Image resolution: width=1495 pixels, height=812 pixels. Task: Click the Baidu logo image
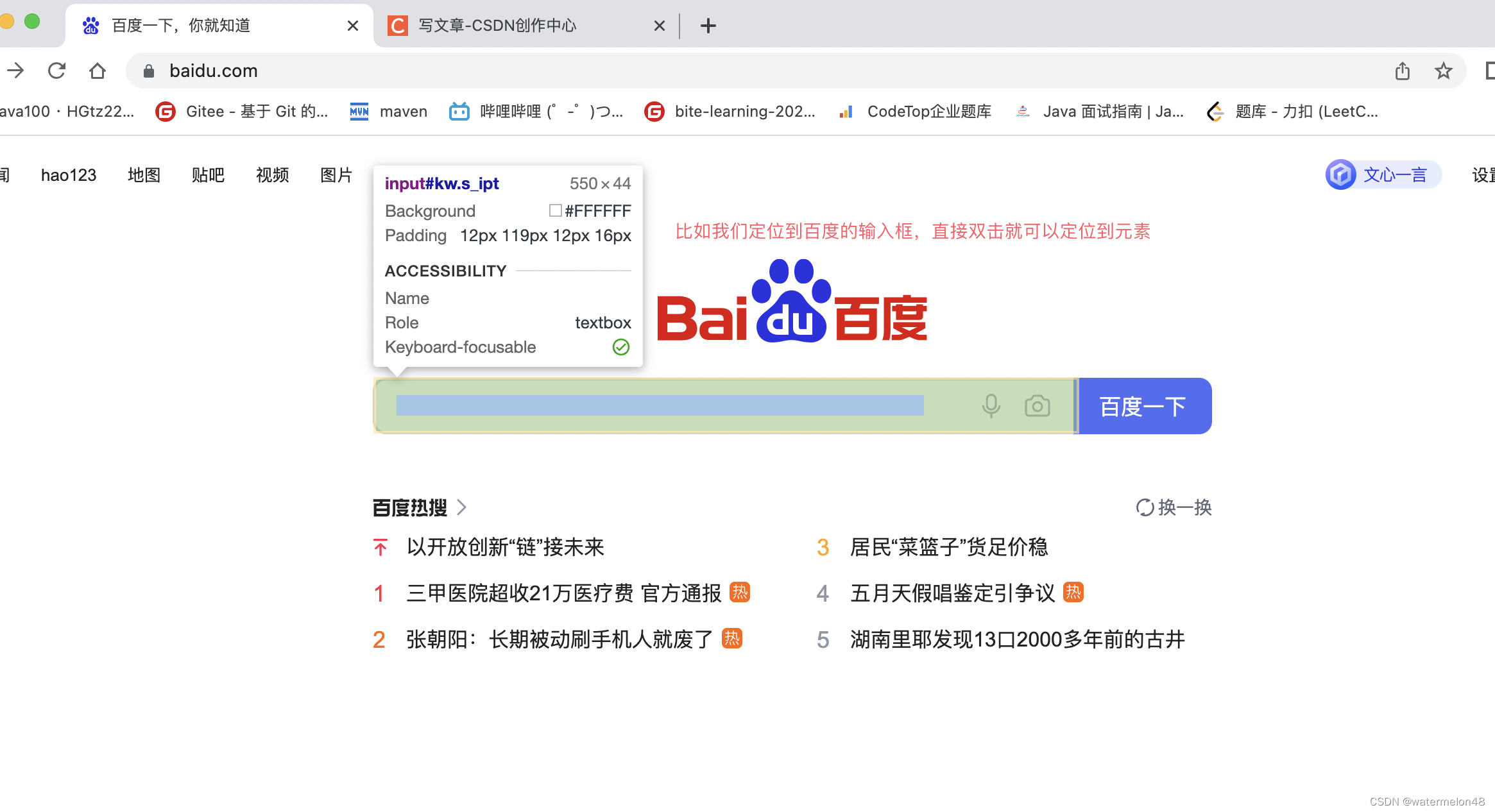click(x=792, y=301)
